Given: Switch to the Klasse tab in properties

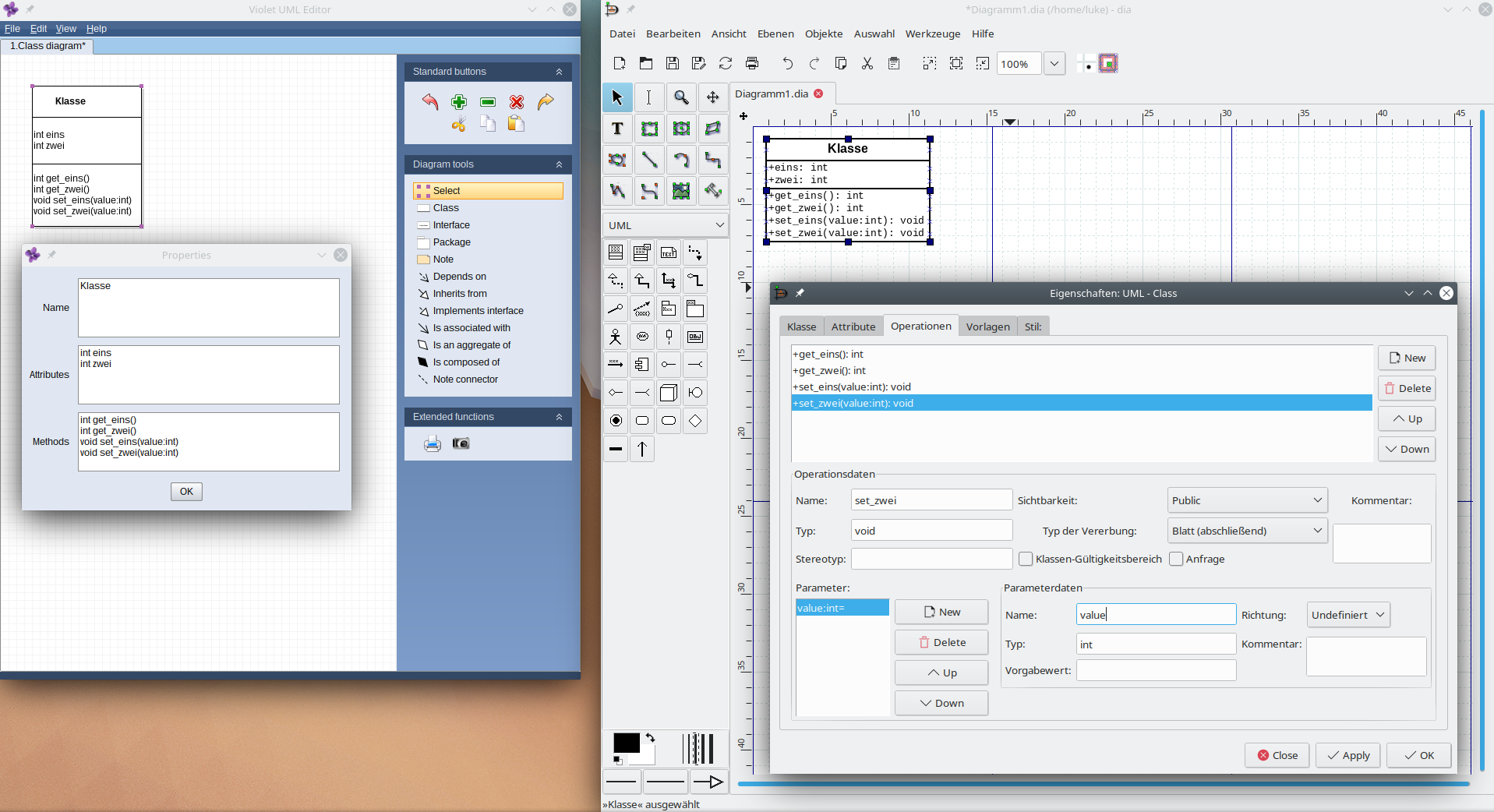Looking at the screenshot, I should pos(801,327).
